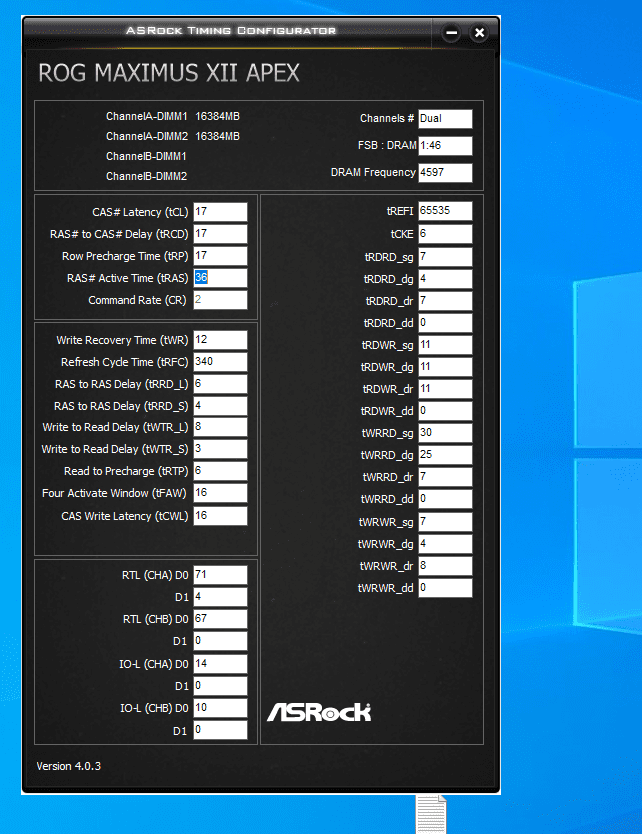642x834 pixels.
Task: Click the tRDWR_dr input field
Action: tap(445, 389)
